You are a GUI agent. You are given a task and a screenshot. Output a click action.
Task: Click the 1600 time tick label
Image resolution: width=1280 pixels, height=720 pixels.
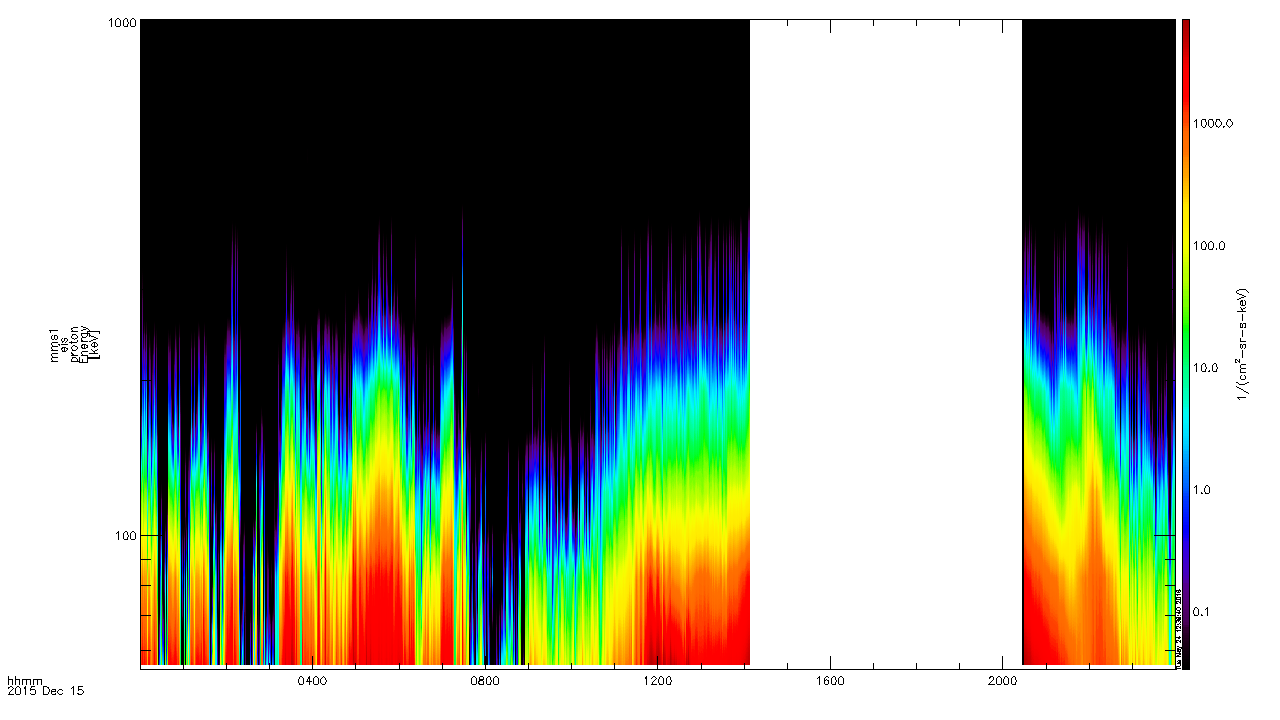830,680
